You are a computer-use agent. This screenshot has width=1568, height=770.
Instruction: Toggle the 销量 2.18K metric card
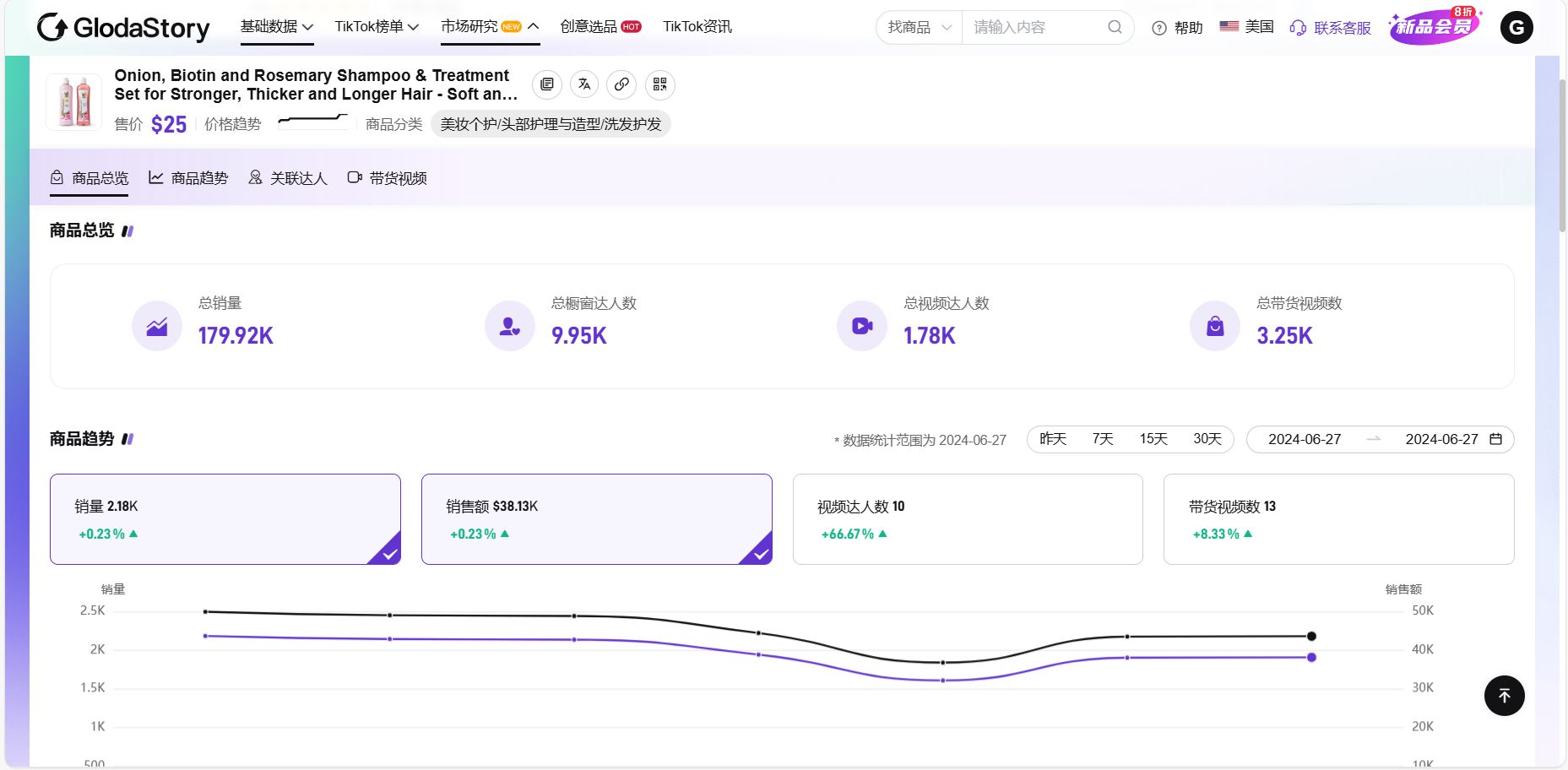point(225,519)
